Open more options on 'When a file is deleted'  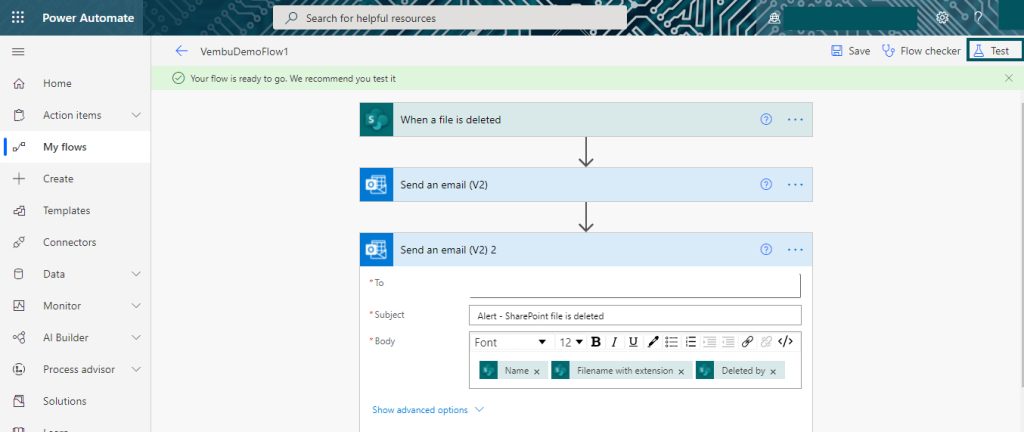point(795,119)
